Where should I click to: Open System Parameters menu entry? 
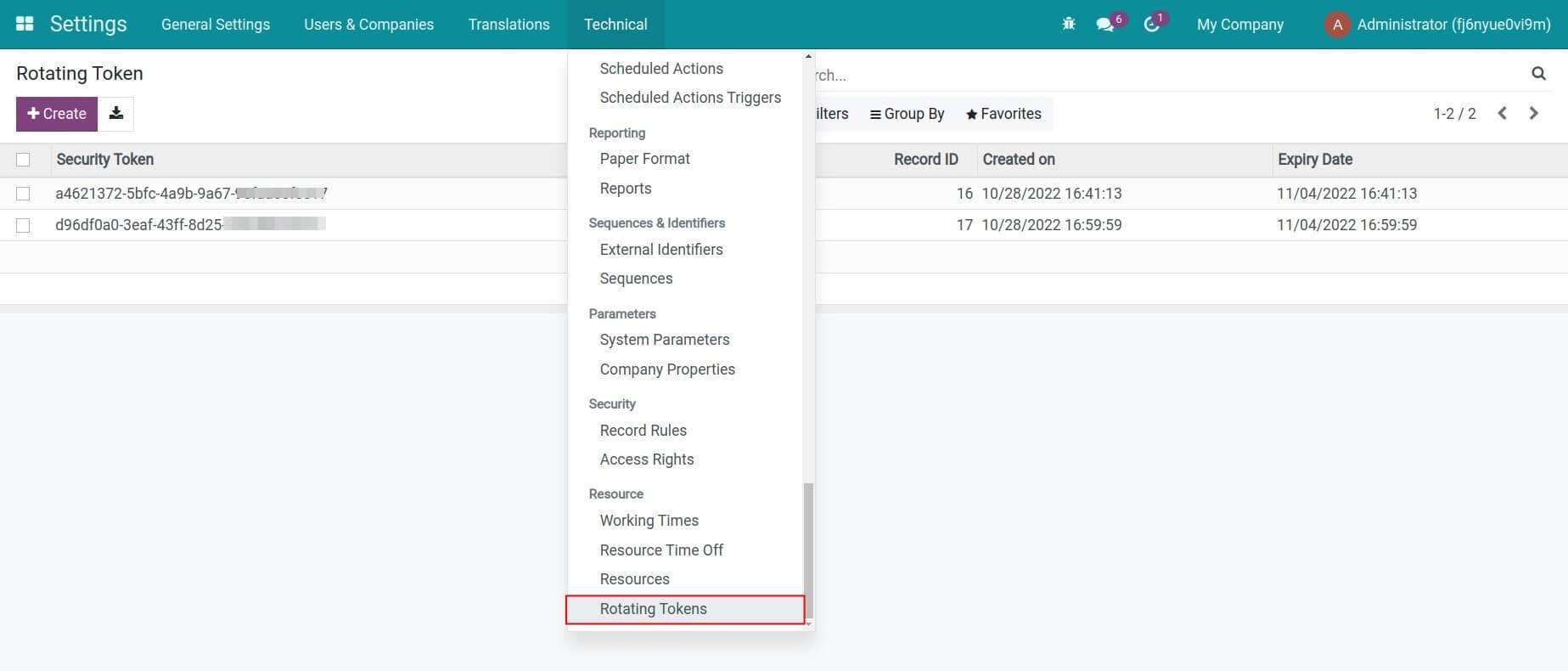tap(664, 340)
